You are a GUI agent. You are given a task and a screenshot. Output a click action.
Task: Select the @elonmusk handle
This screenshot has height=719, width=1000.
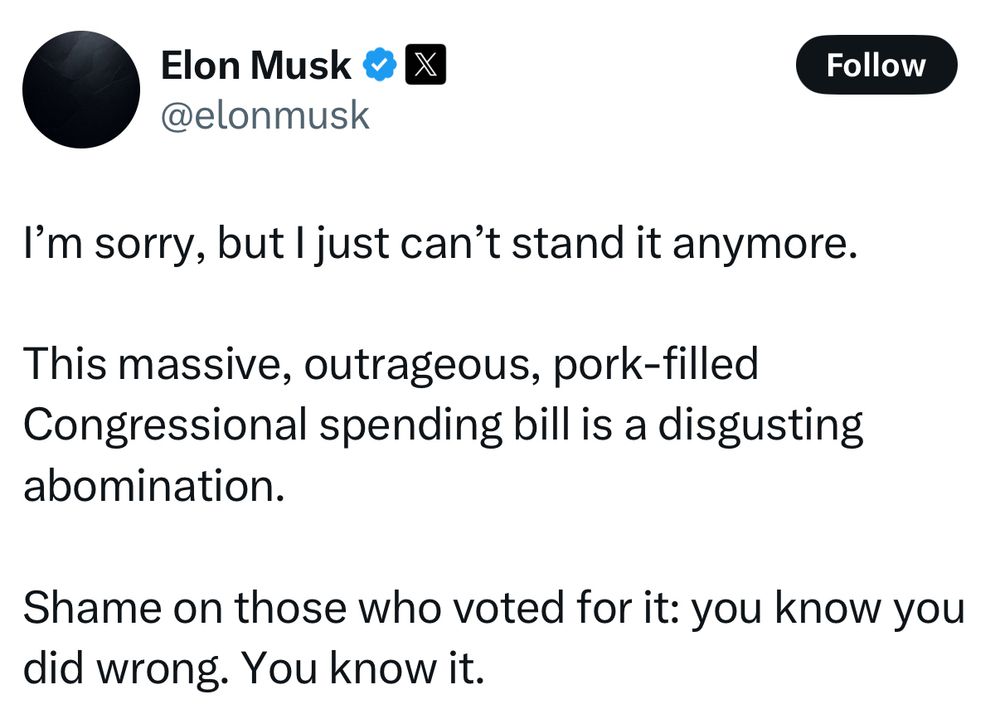[x=265, y=115]
